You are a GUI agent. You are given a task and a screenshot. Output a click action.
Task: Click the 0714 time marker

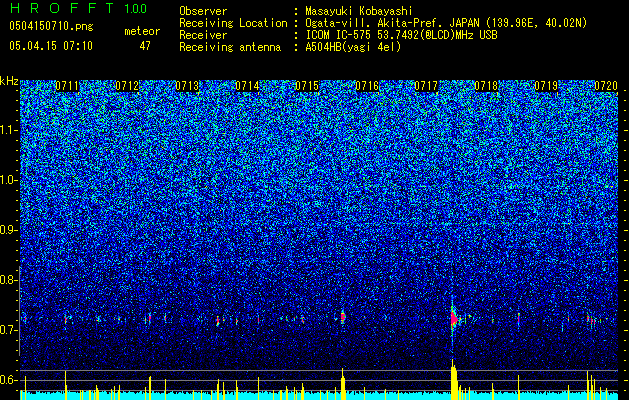[x=247, y=86]
